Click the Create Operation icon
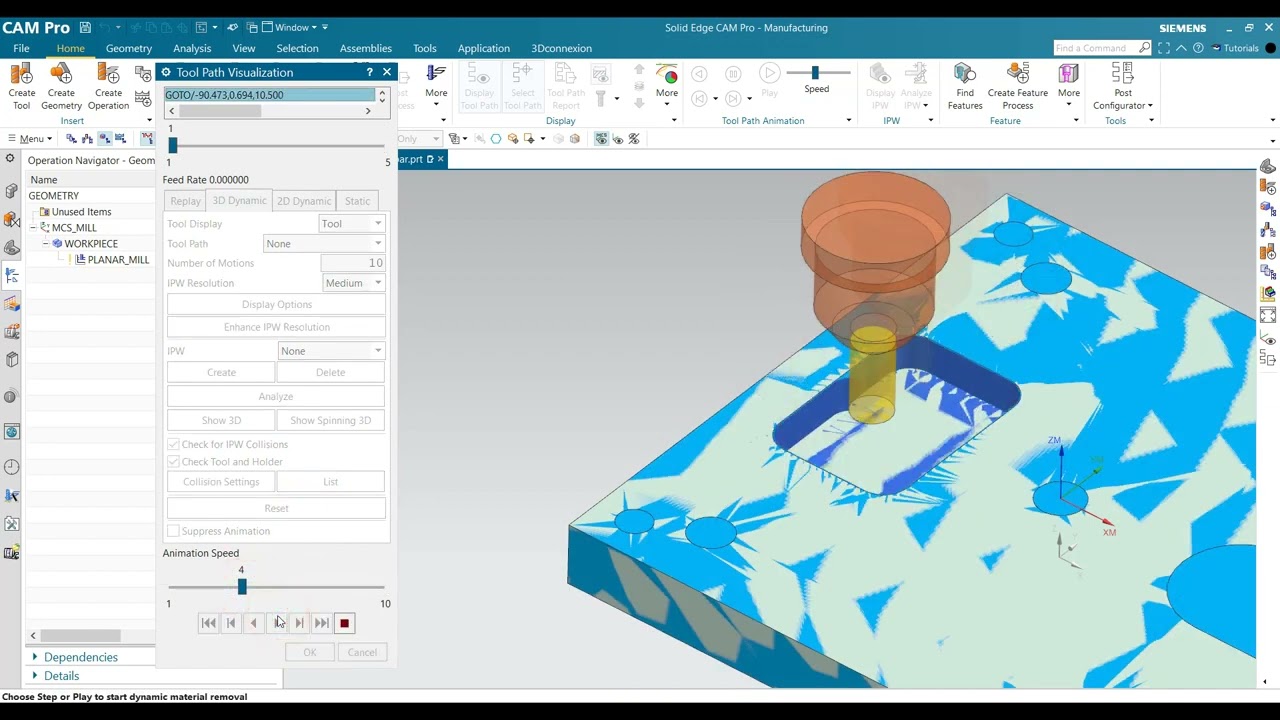The height and width of the screenshot is (720, 1280). [108, 75]
